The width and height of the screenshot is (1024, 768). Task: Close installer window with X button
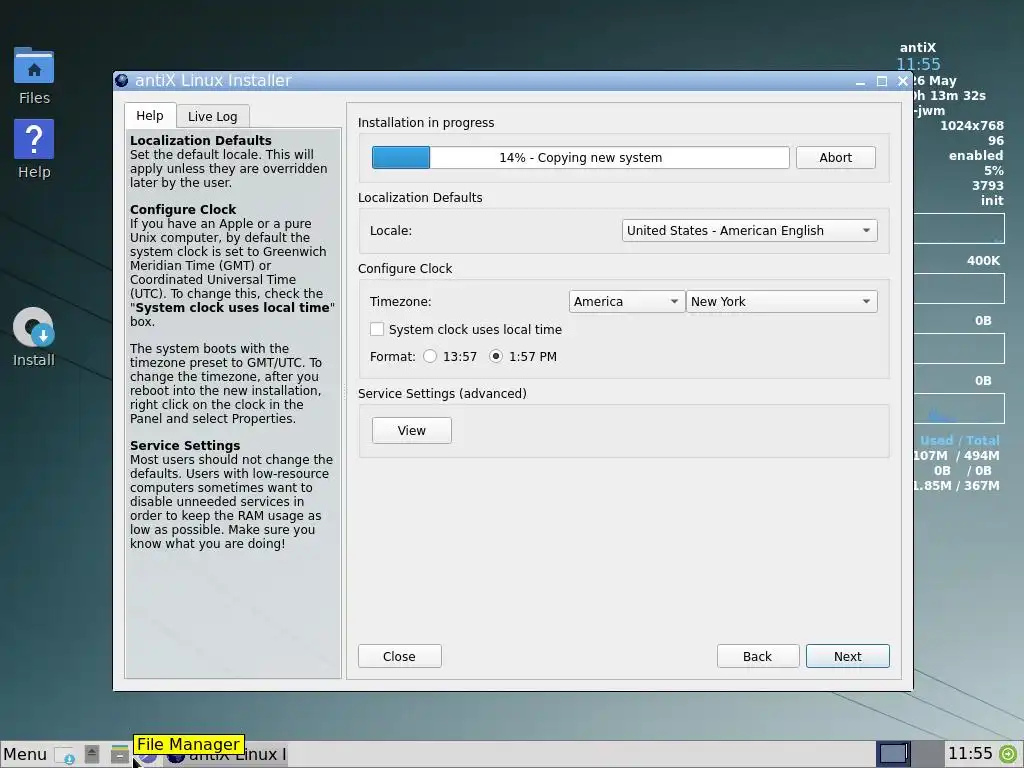[x=903, y=81]
